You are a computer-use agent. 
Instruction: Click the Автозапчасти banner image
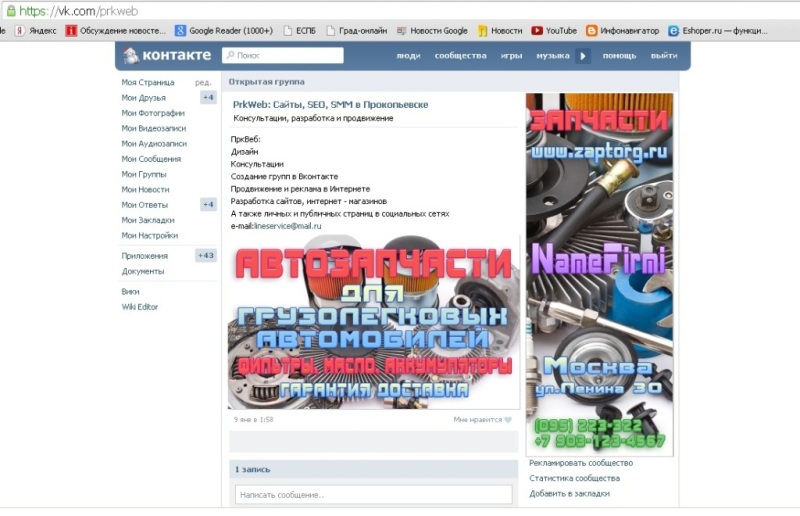click(373, 322)
